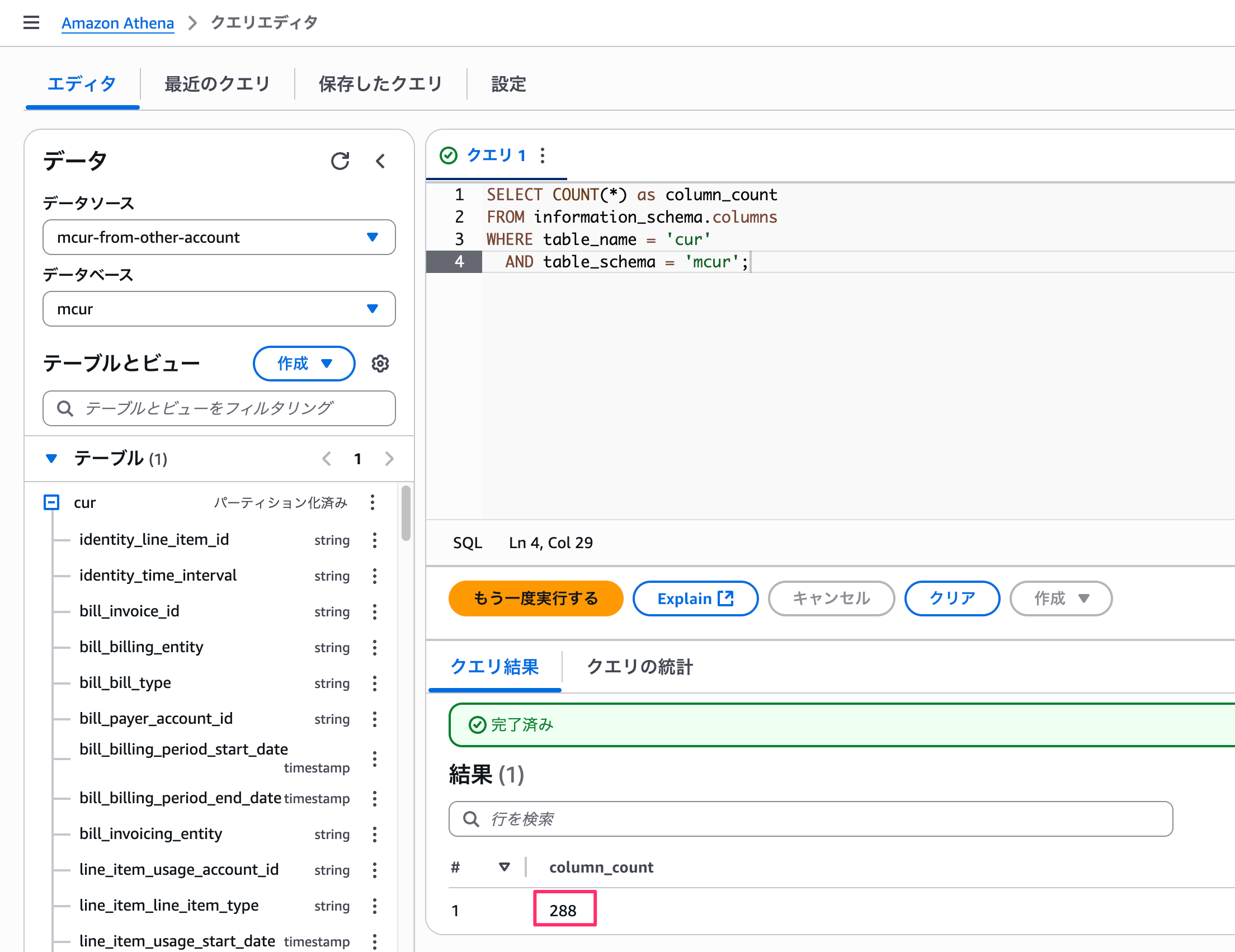This screenshot has width=1235, height=952.
Task: Open actions menu for line_item_usage_start_date column
Action: coord(374,941)
